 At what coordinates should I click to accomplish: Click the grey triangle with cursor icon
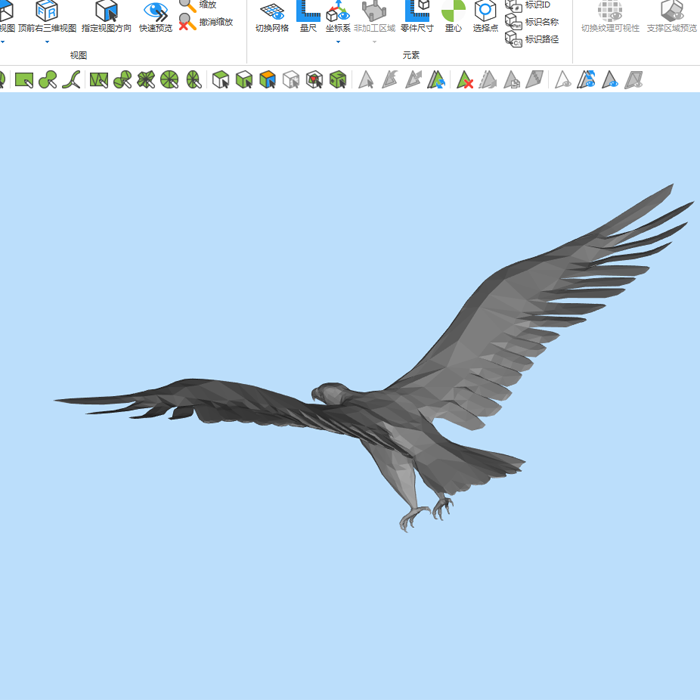[x=366, y=80]
